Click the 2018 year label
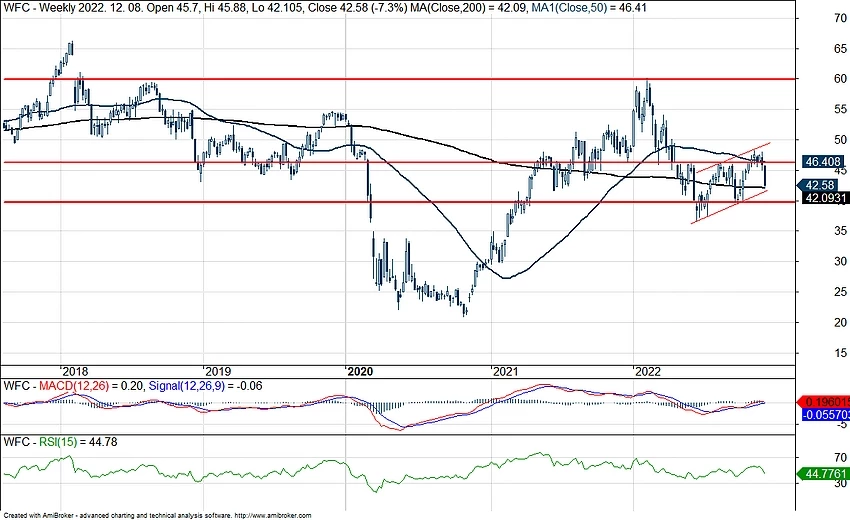This screenshot has width=850, height=520. (75, 371)
